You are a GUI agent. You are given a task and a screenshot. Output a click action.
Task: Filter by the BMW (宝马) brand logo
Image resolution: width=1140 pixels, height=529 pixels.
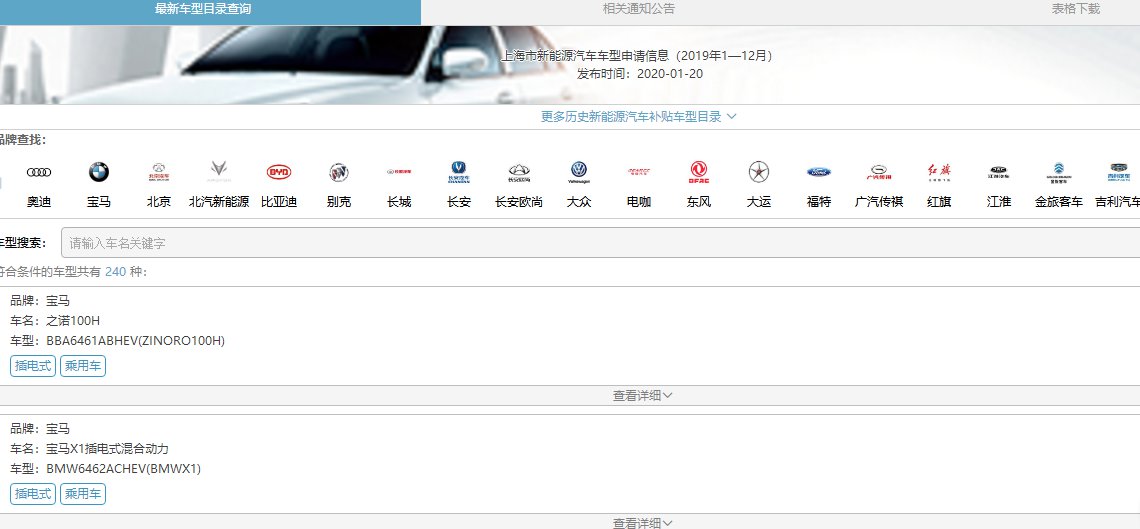tap(99, 172)
